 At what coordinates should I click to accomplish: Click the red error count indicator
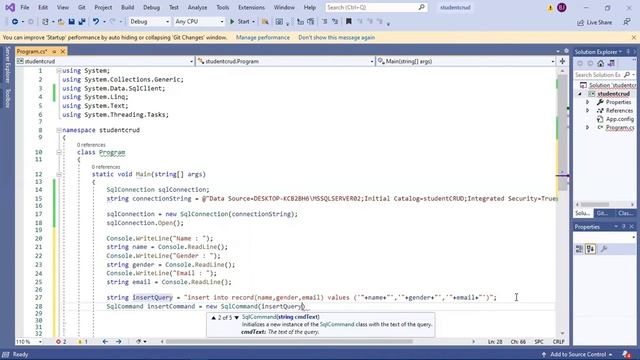pos(61,342)
